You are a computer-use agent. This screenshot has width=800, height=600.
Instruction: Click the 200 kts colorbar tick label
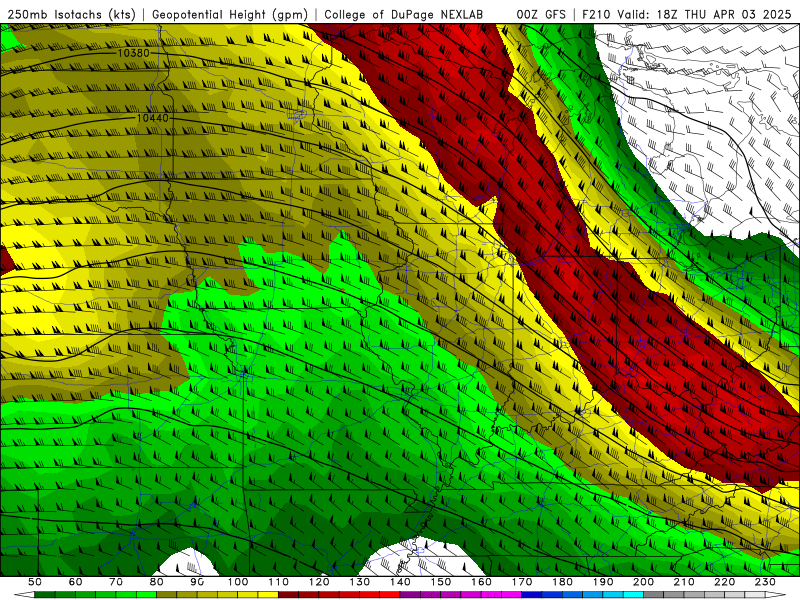[x=643, y=582]
